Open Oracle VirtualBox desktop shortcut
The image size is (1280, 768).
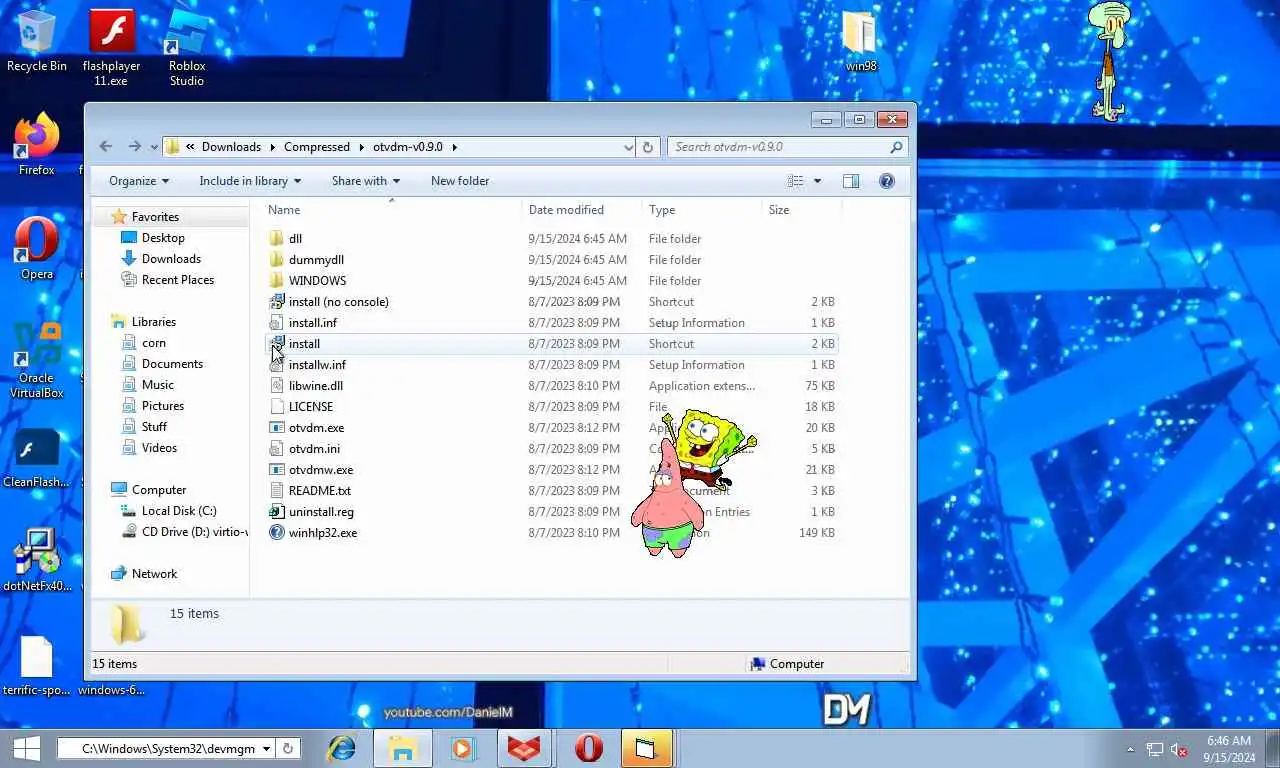[x=37, y=360]
